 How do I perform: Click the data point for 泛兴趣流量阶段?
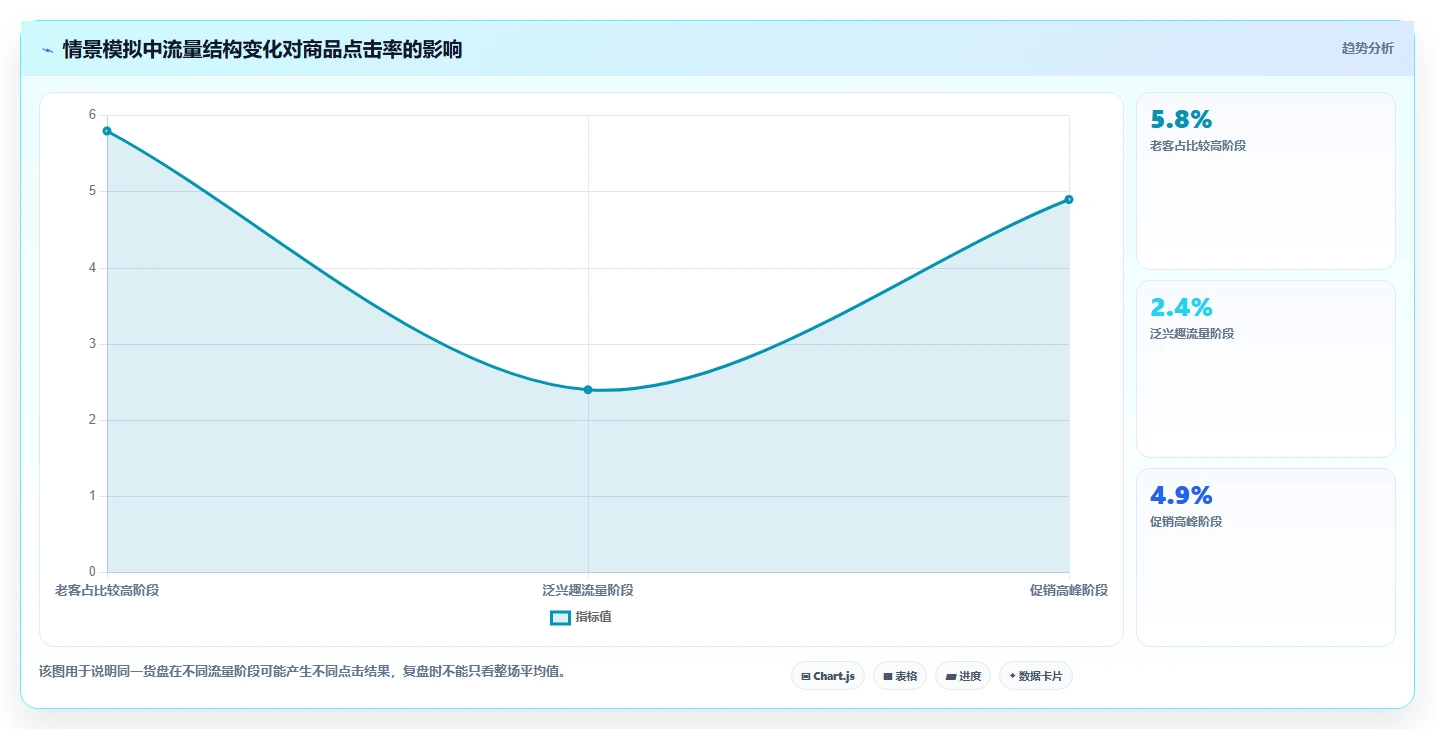tap(588, 390)
